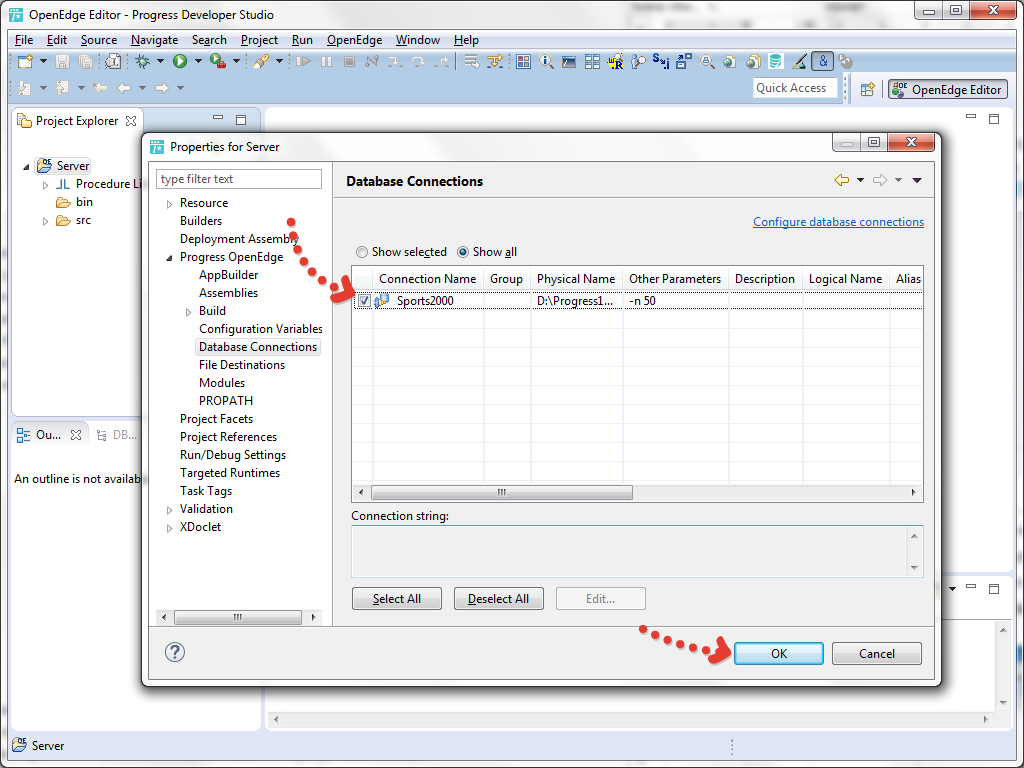Click the grayed Suspend pause icon
1024x768 pixels.
tap(326, 61)
